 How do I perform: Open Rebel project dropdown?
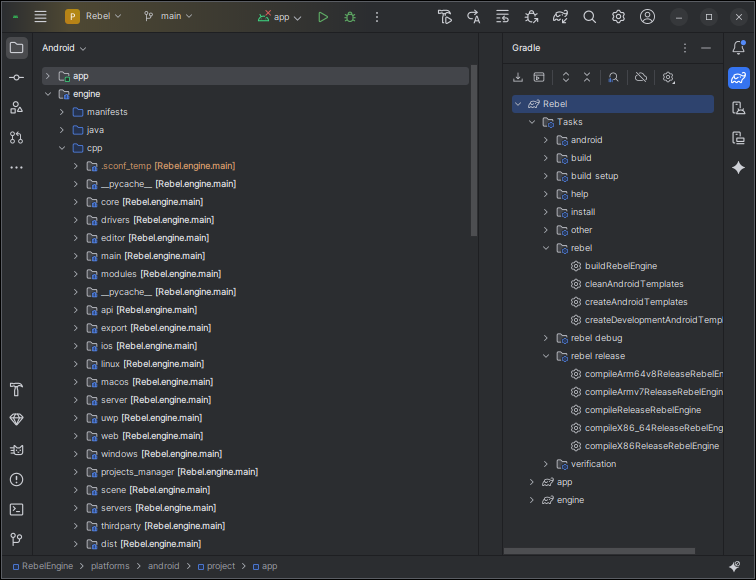94,16
